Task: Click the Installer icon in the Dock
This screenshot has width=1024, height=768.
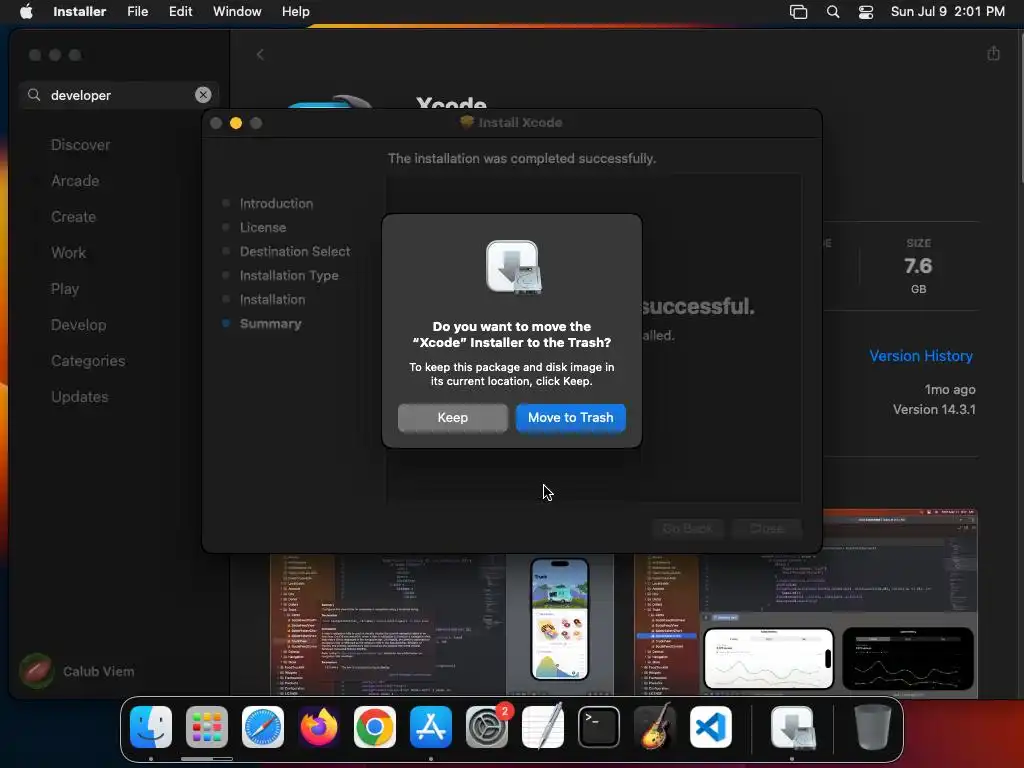Action: [x=792, y=726]
